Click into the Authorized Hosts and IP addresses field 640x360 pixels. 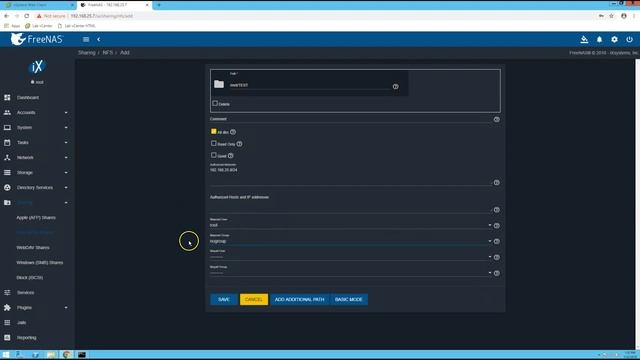click(x=351, y=206)
